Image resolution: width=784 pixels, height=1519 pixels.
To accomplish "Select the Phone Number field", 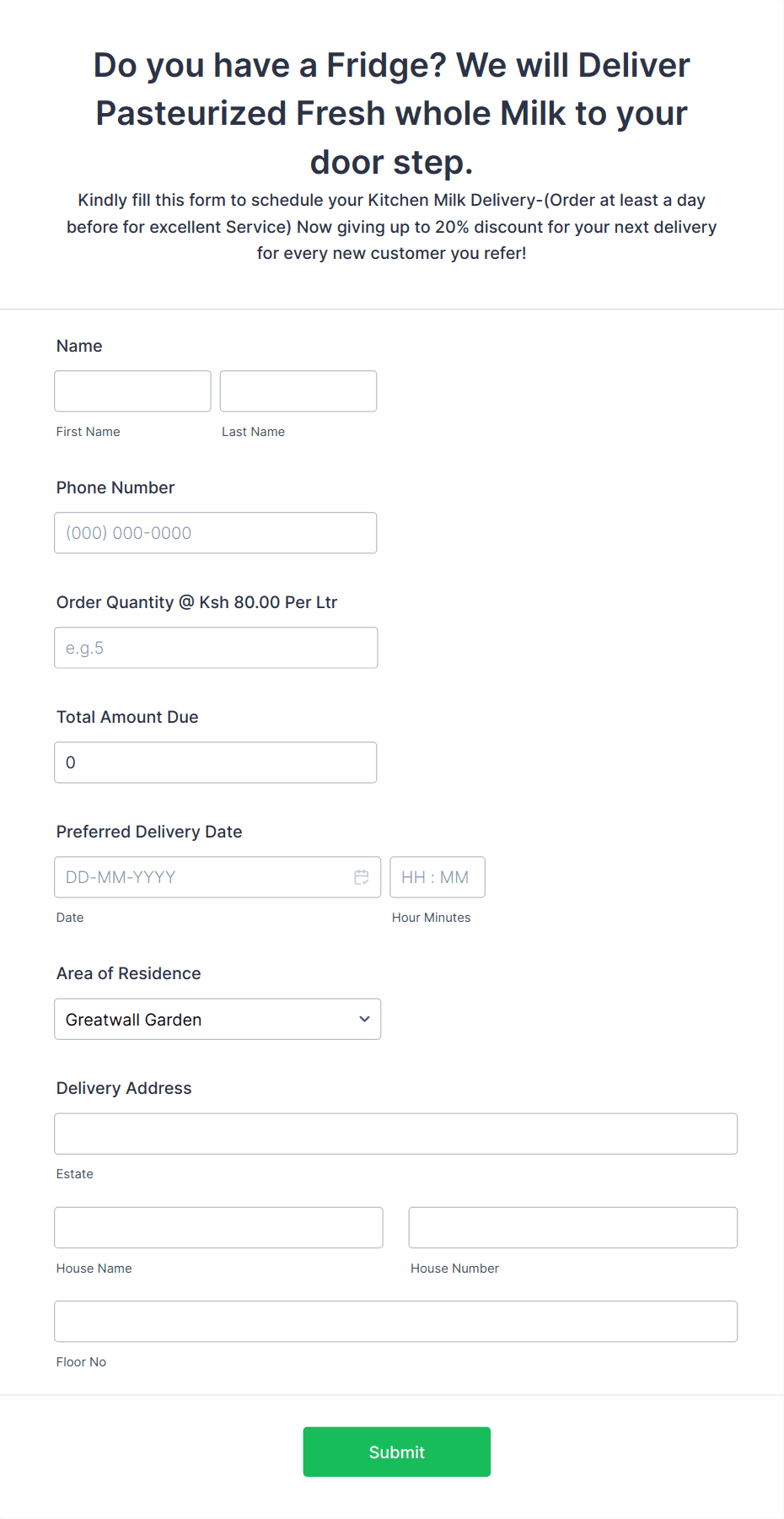I will pyautogui.click(x=215, y=532).
